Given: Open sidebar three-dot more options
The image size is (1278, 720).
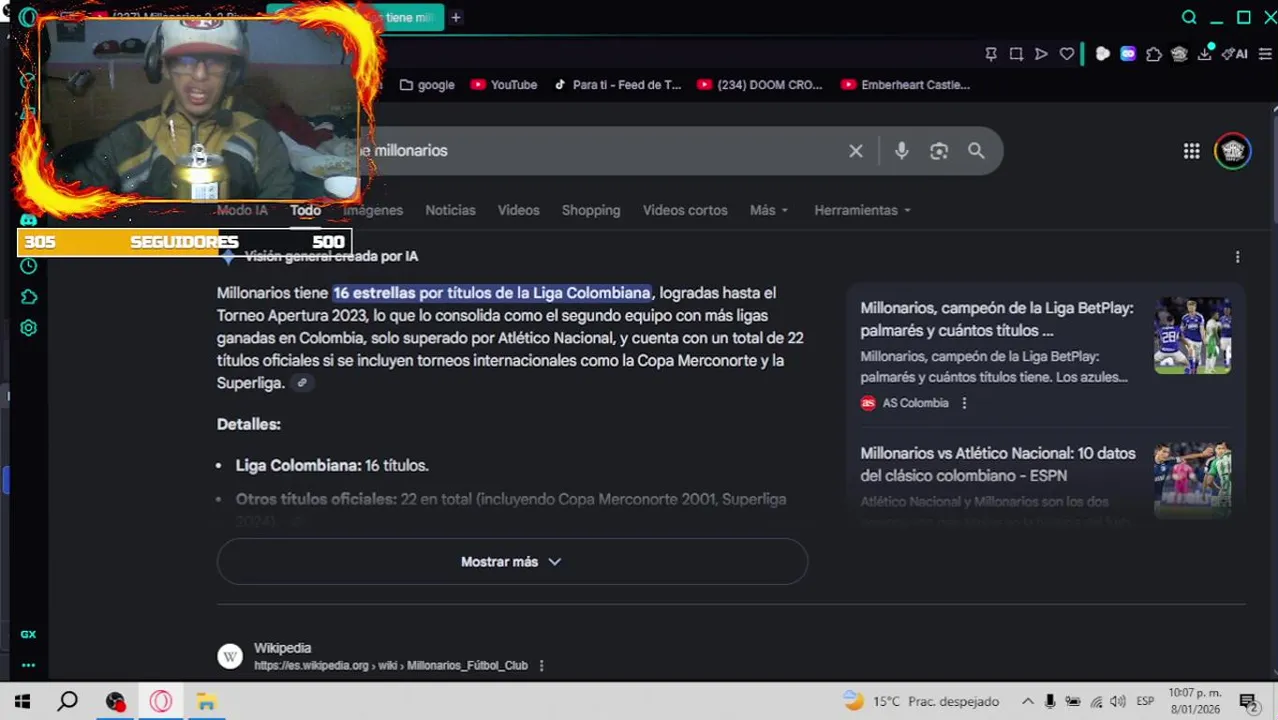Looking at the screenshot, I should tap(28, 665).
